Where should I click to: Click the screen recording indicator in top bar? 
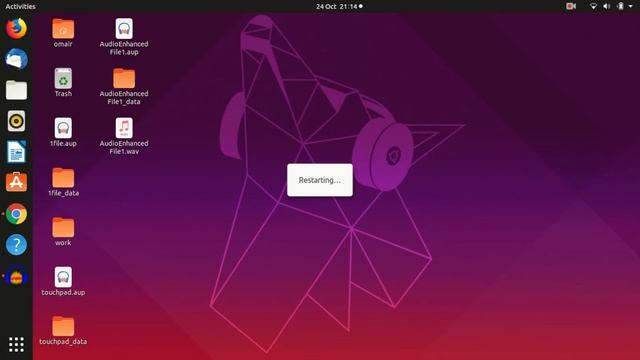pyautogui.click(x=571, y=6)
